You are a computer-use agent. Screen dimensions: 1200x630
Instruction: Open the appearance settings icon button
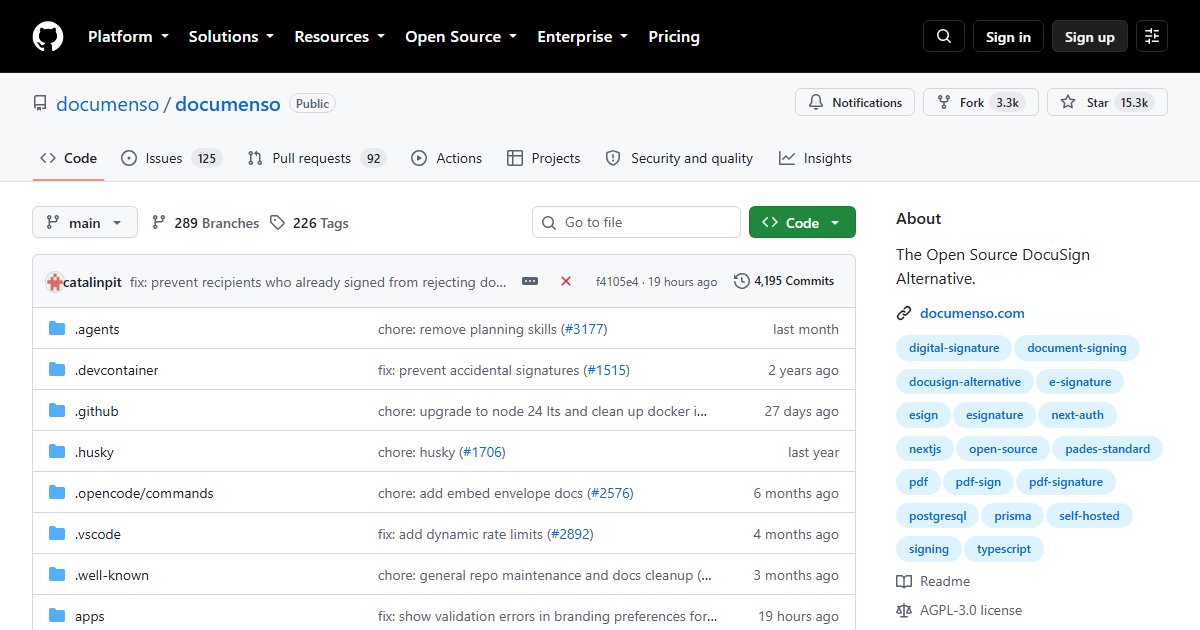1152,37
